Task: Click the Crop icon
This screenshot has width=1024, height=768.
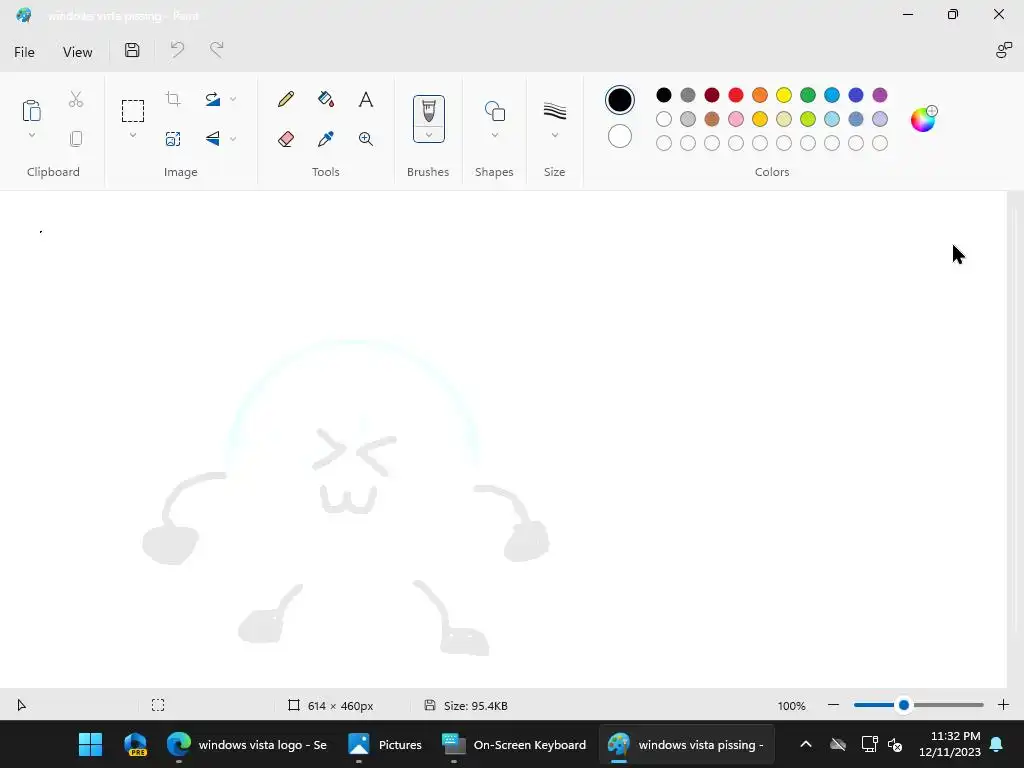Action: (173, 99)
